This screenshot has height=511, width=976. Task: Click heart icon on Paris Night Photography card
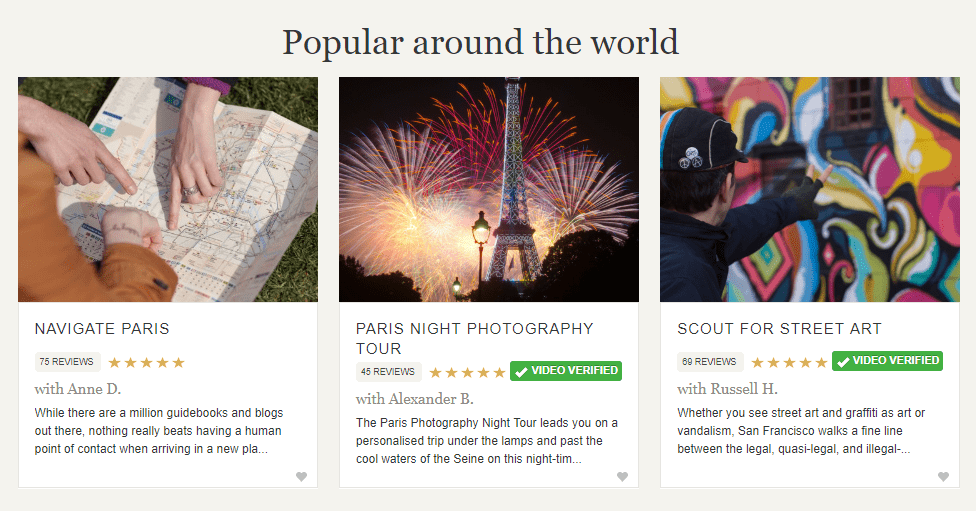click(x=622, y=477)
